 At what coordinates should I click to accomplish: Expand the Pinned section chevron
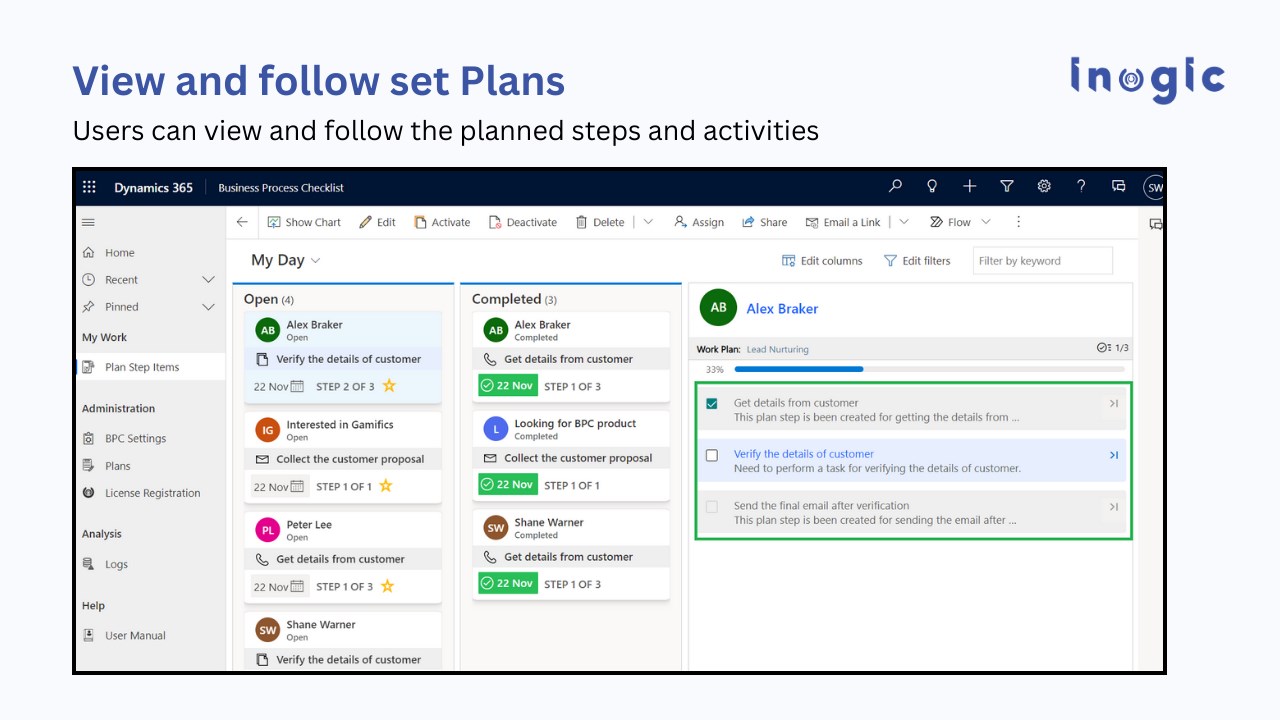click(209, 307)
